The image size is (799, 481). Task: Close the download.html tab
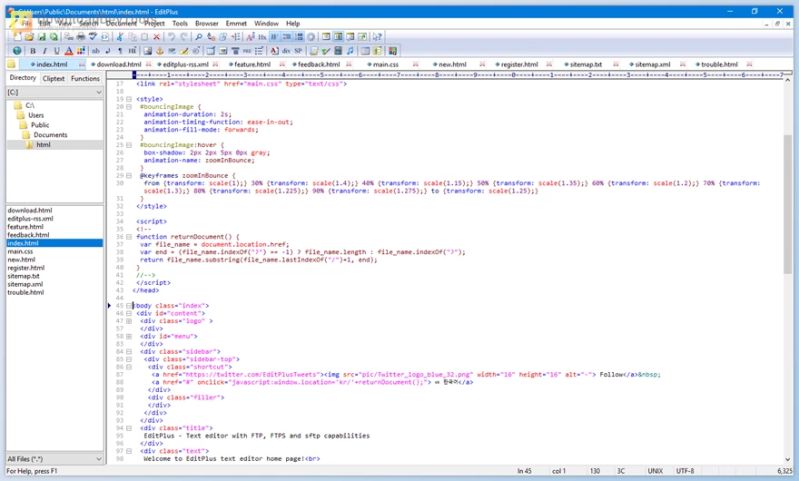(149, 65)
